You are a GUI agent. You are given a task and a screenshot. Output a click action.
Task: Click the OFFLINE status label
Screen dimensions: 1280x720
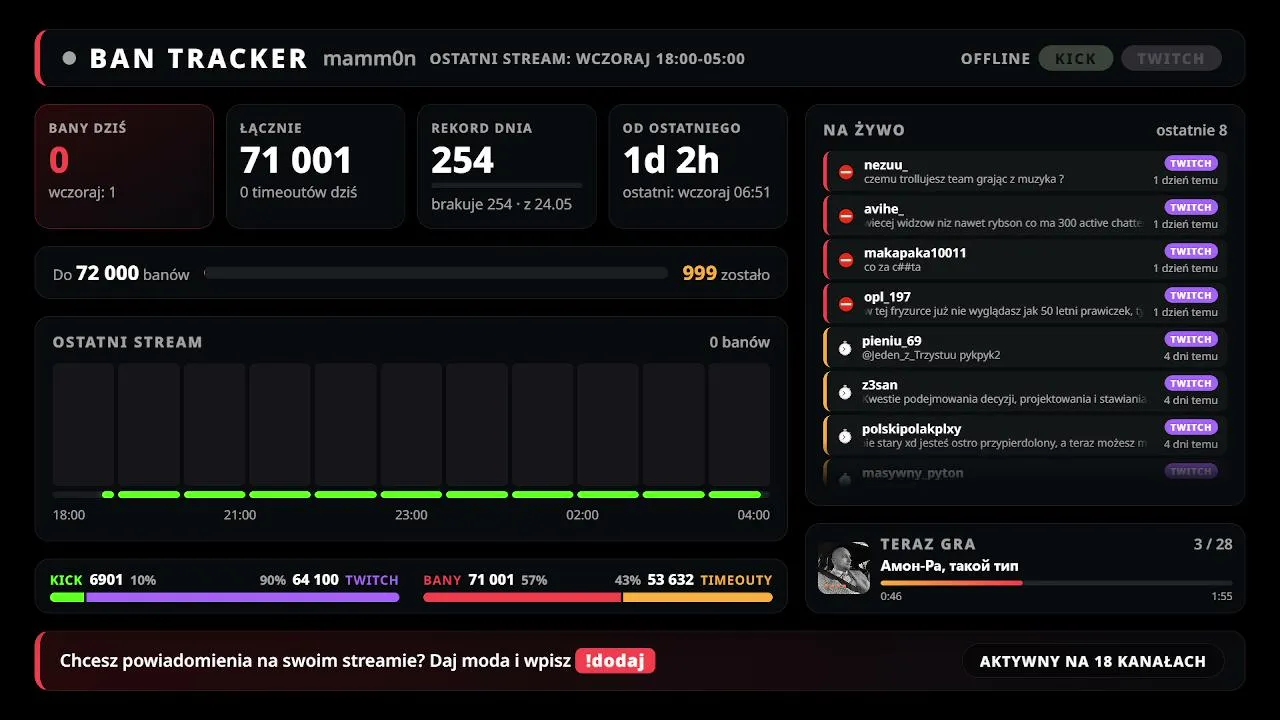tap(995, 58)
